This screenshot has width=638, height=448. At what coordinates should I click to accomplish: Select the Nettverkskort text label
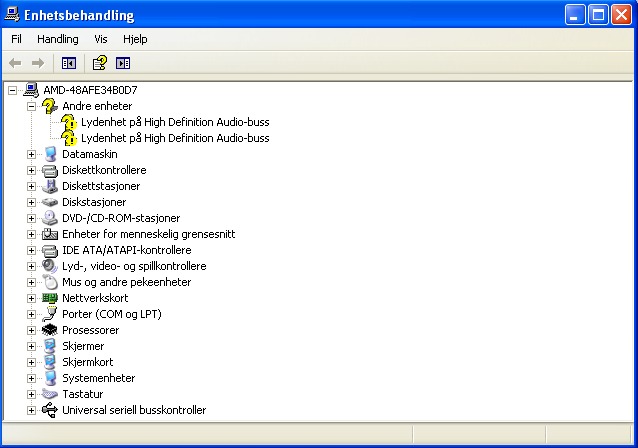click(x=95, y=298)
